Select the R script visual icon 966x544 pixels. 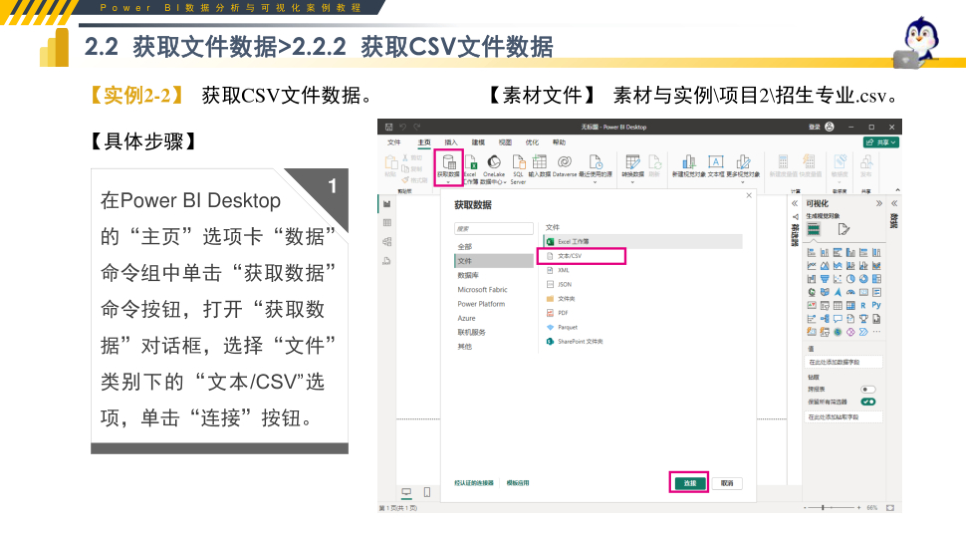(x=863, y=306)
